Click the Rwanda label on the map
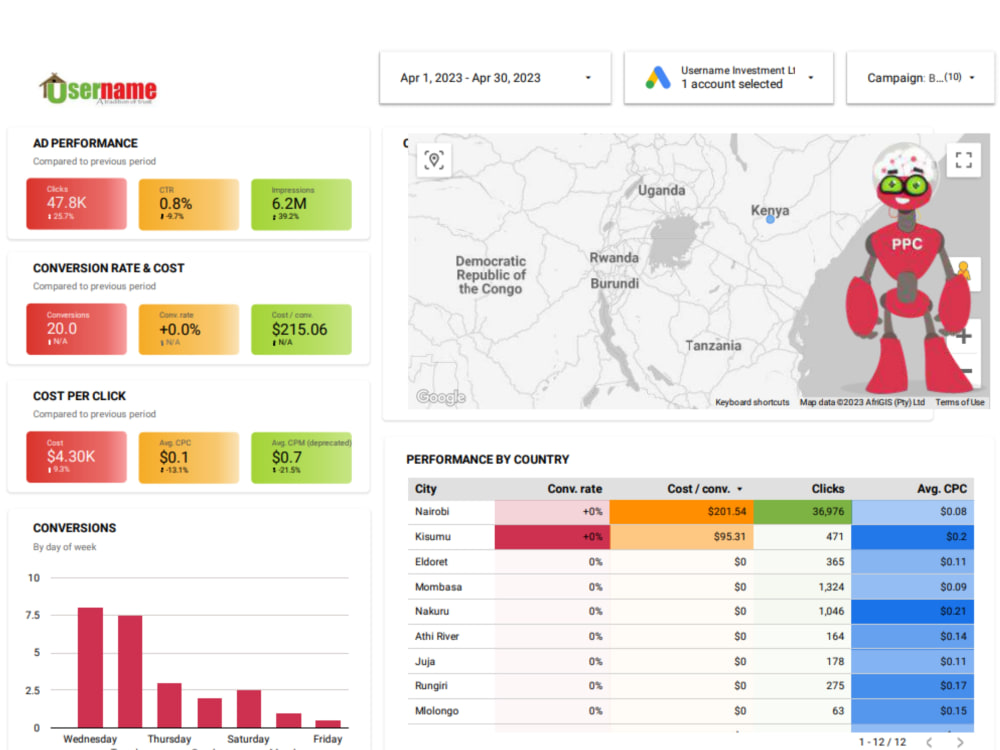This screenshot has height=750, width=1000. (x=614, y=258)
